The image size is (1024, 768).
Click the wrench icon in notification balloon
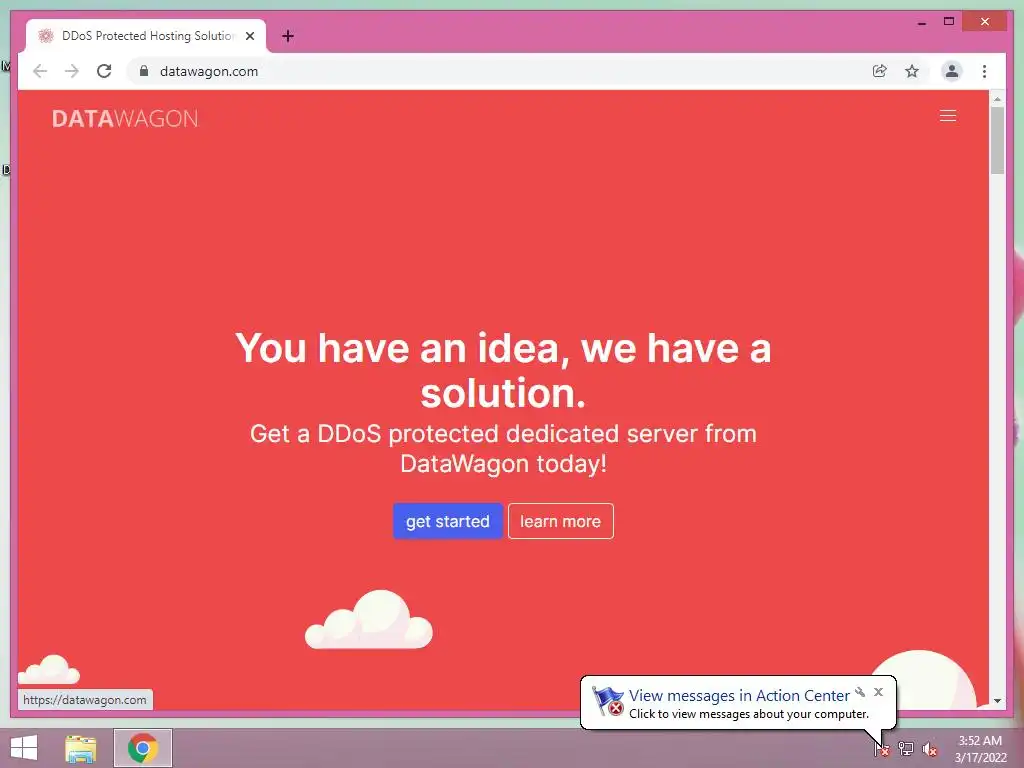tap(860, 692)
